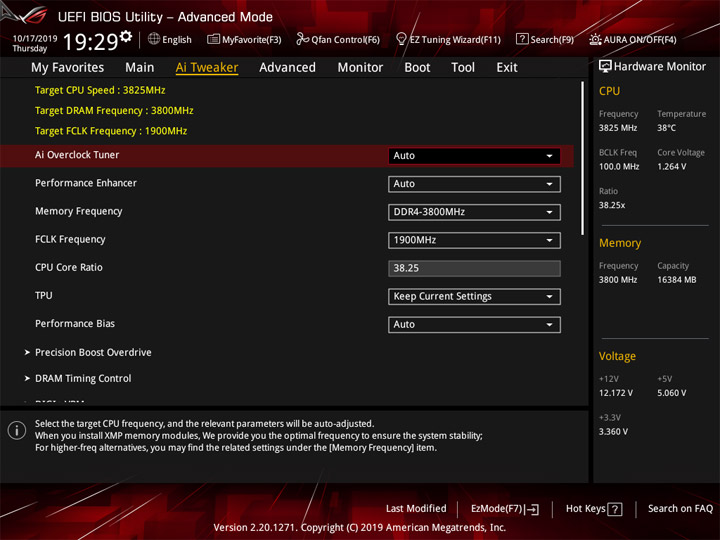
Task: Click the info icon in the help panel
Action: 17,430
